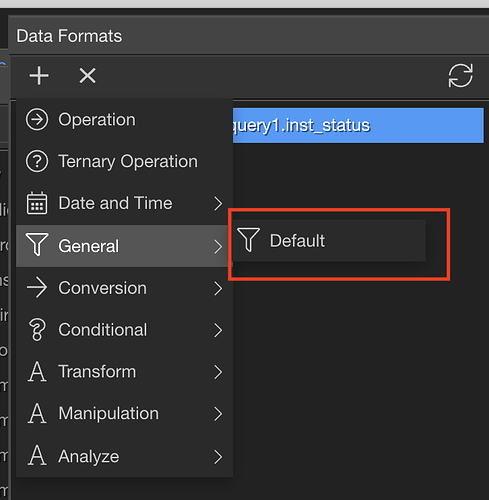Open the Manipulation menu item
The height and width of the screenshot is (500, 489).
click(124, 413)
